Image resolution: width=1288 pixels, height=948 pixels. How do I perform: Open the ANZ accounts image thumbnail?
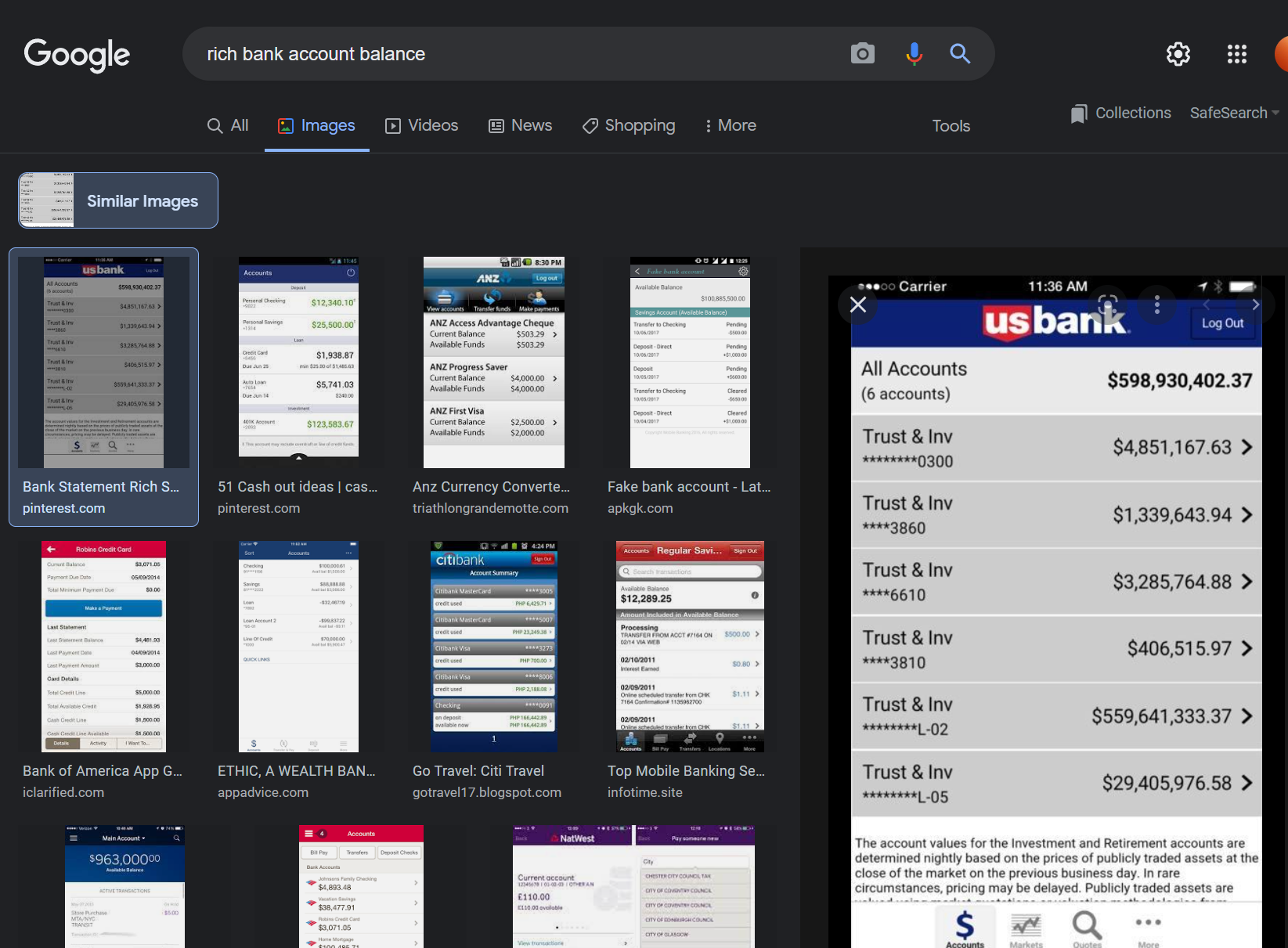pyautogui.click(x=493, y=362)
